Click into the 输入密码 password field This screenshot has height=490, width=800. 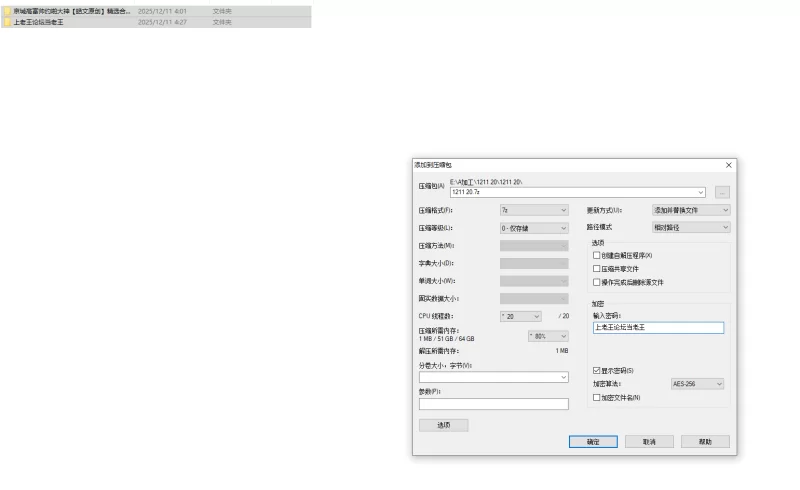658,328
